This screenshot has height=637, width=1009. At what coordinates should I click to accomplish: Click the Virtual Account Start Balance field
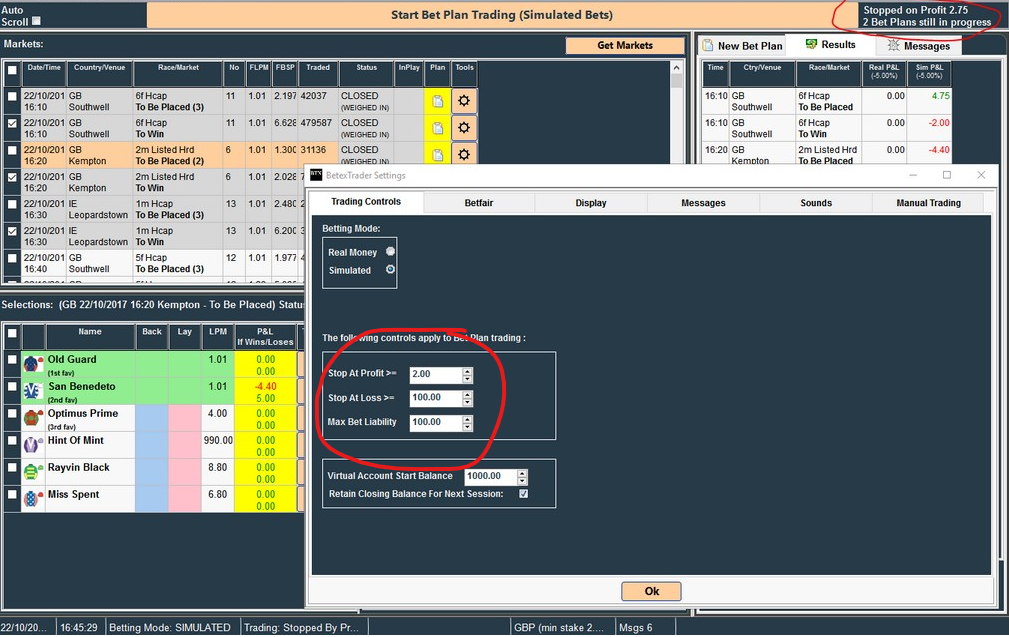(x=490, y=476)
